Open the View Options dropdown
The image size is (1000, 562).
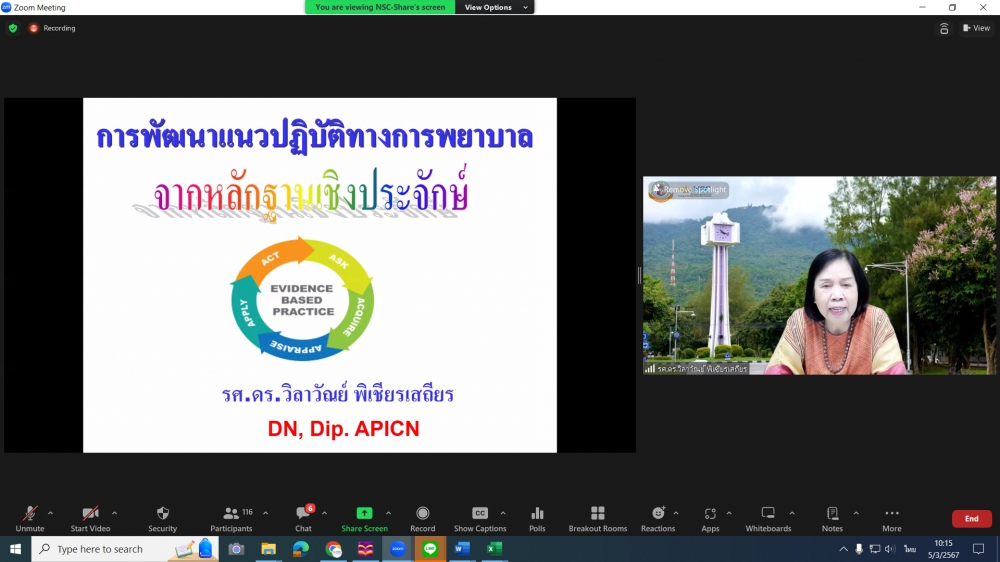495,7
